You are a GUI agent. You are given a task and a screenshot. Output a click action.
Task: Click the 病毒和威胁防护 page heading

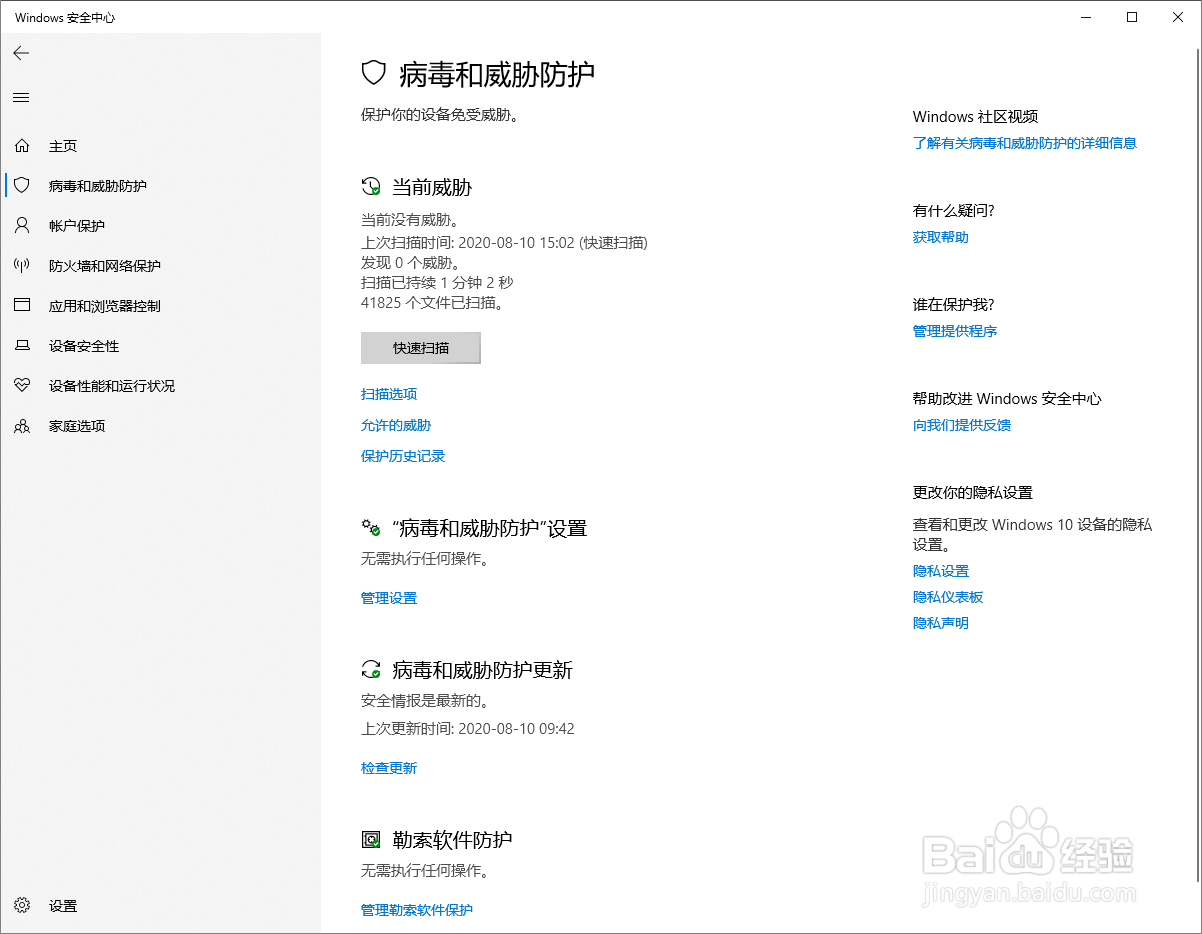tap(497, 74)
